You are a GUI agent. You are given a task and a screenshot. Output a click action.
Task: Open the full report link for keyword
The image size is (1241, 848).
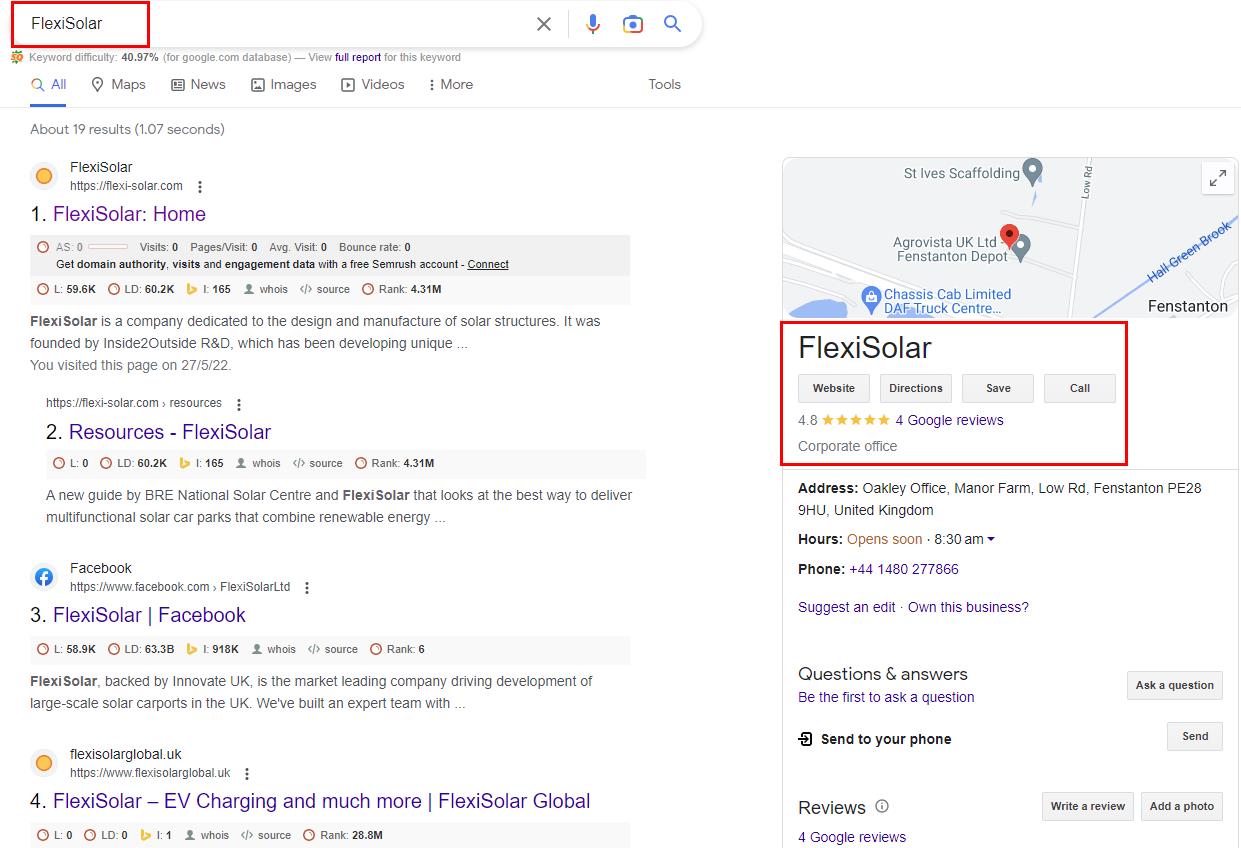click(x=358, y=57)
